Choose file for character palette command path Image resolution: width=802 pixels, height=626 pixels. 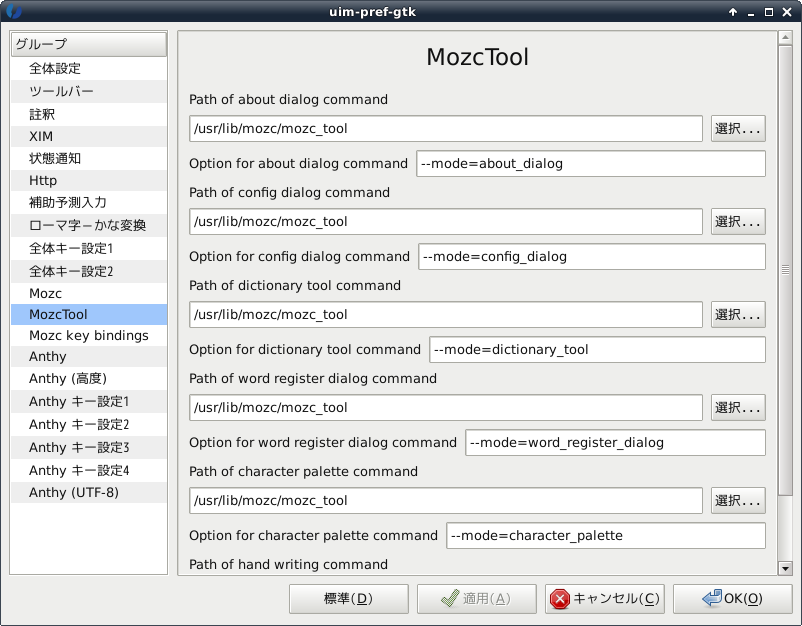click(x=738, y=501)
